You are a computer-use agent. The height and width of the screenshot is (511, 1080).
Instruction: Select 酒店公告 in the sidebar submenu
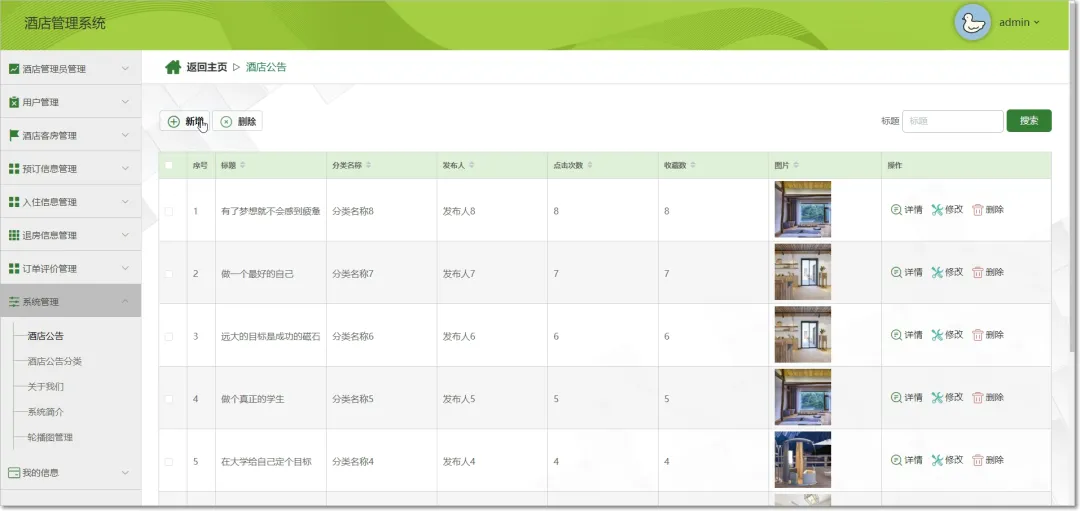click(45, 336)
